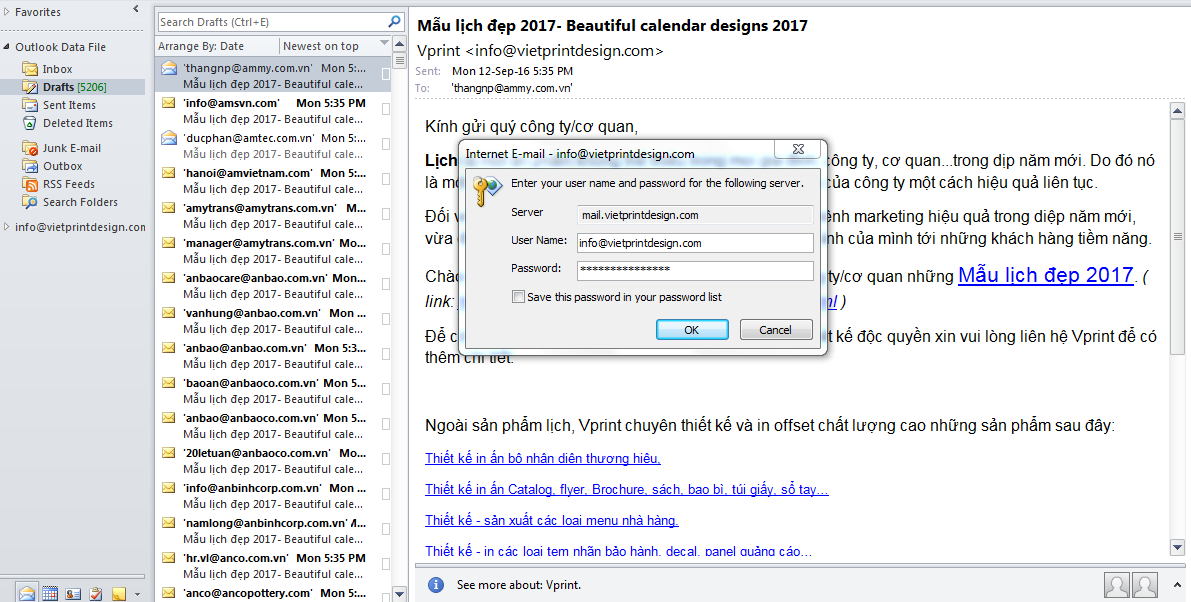Open the 'Newest on top' sort dropdown arrow
The width and height of the screenshot is (1191, 602).
pos(384,43)
